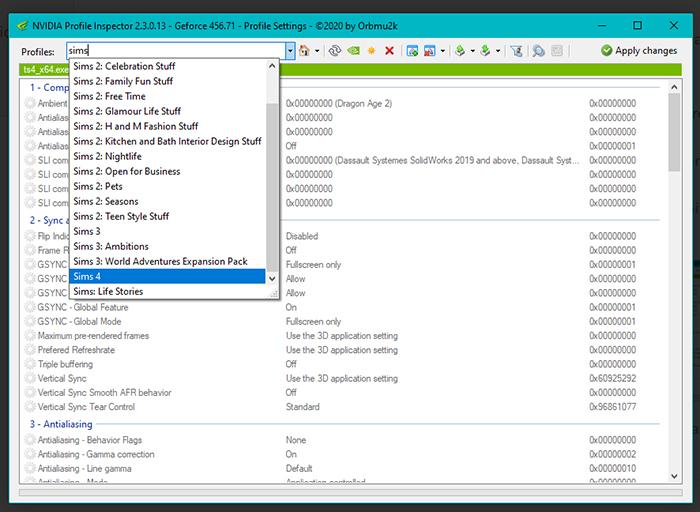The width and height of the screenshot is (700, 512).
Task: Click the first green export arrow icon
Action: coord(460,50)
